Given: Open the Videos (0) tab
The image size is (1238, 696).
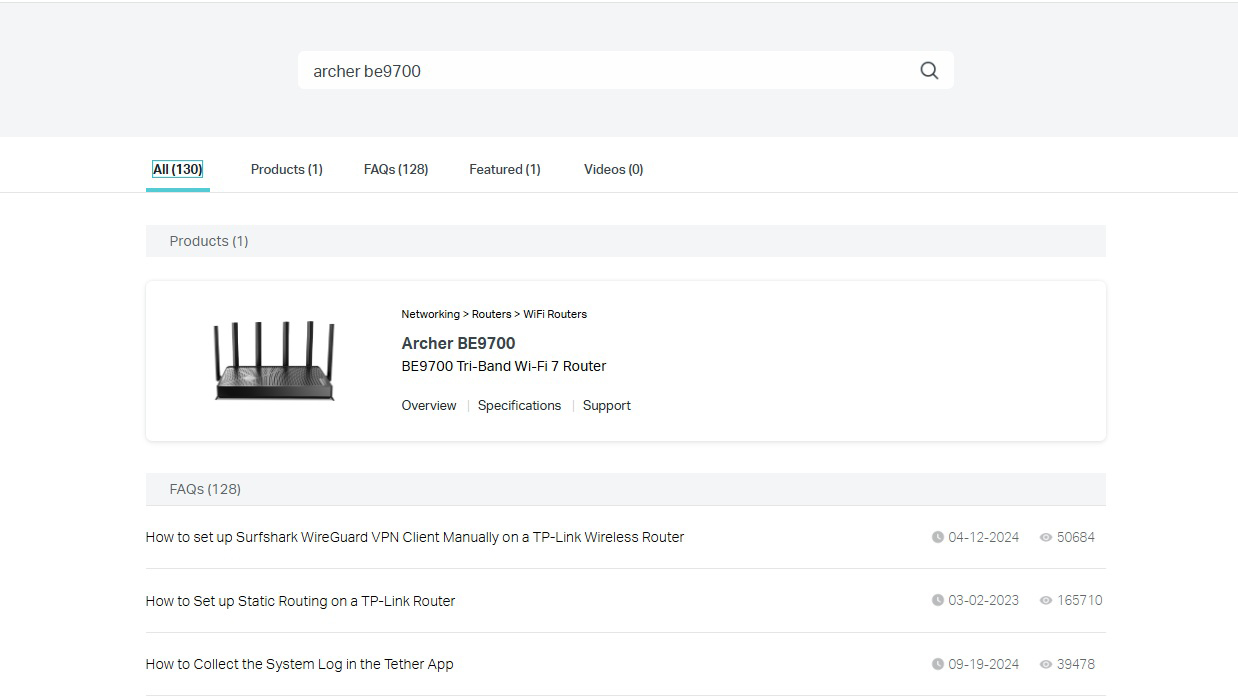Looking at the screenshot, I should tap(613, 169).
